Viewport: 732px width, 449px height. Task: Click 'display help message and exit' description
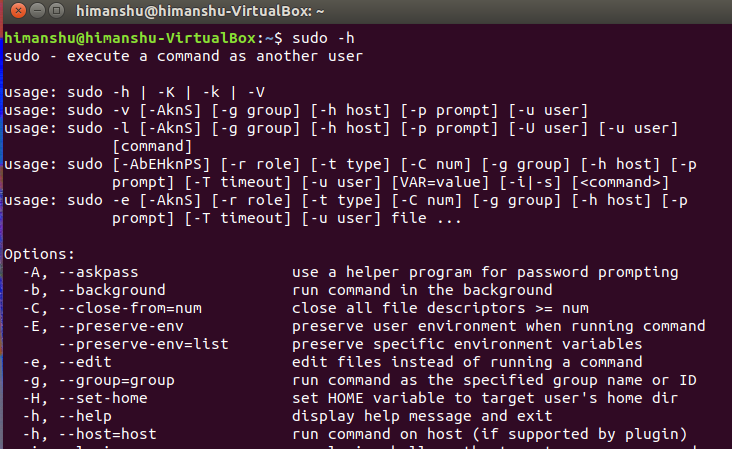tap(423, 416)
